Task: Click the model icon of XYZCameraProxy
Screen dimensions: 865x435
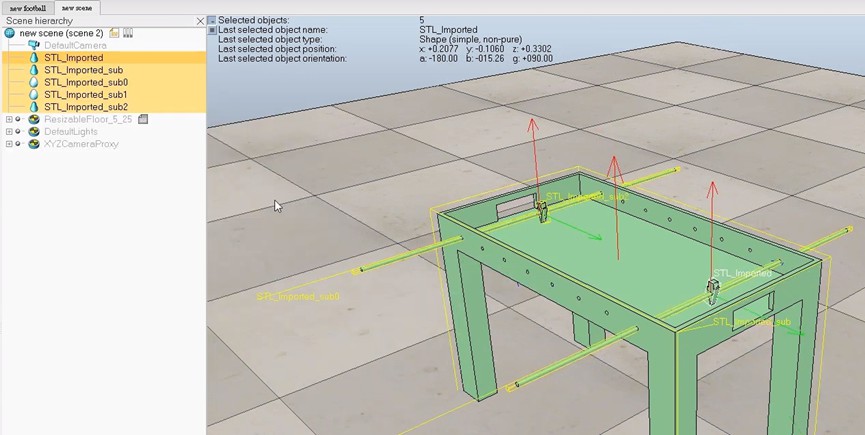Action: tap(34, 144)
